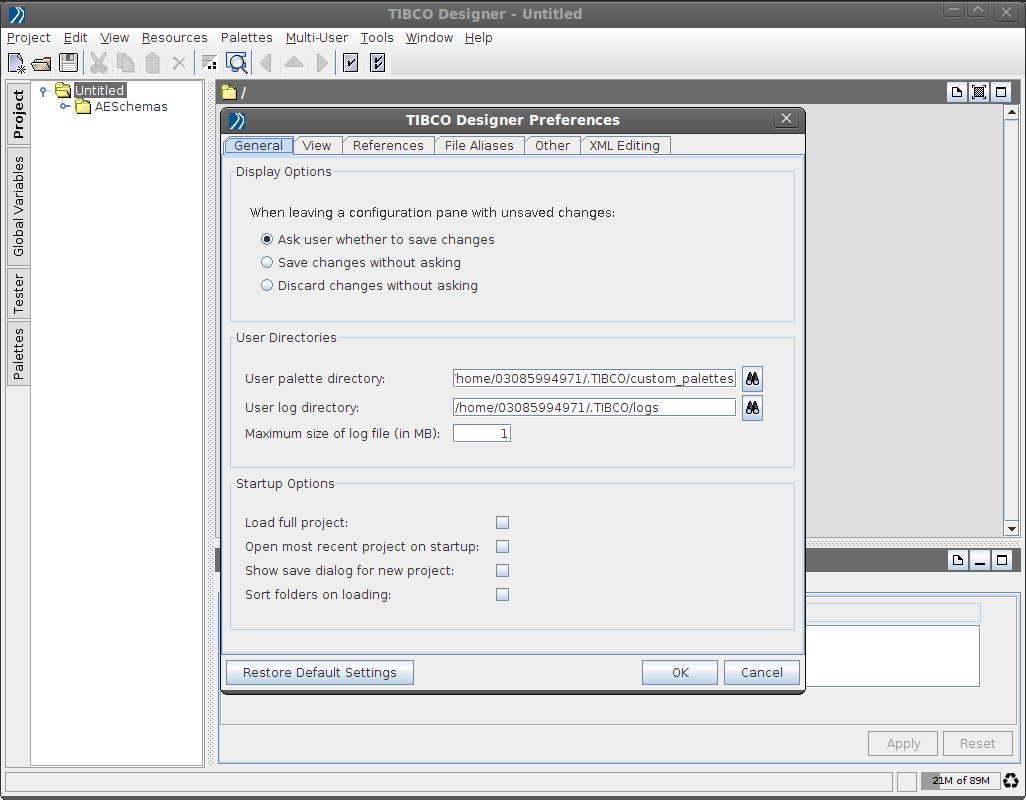This screenshot has height=800, width=1026.
Task: Click Restore Default Settings button
Action: click(x=320, y=673)
